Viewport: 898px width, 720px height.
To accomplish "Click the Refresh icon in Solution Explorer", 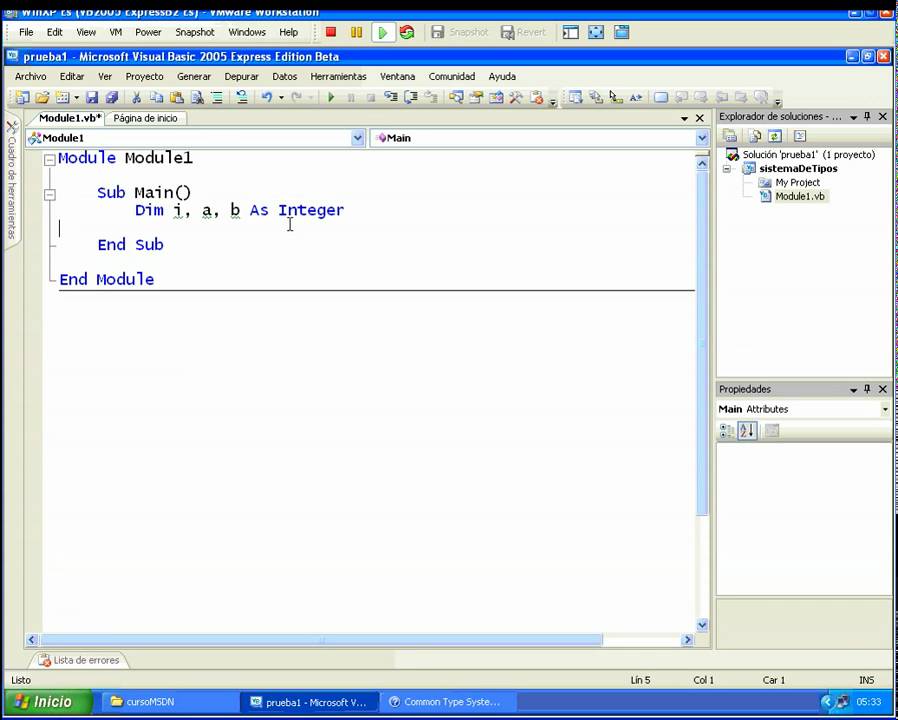I will coord(774,136).
